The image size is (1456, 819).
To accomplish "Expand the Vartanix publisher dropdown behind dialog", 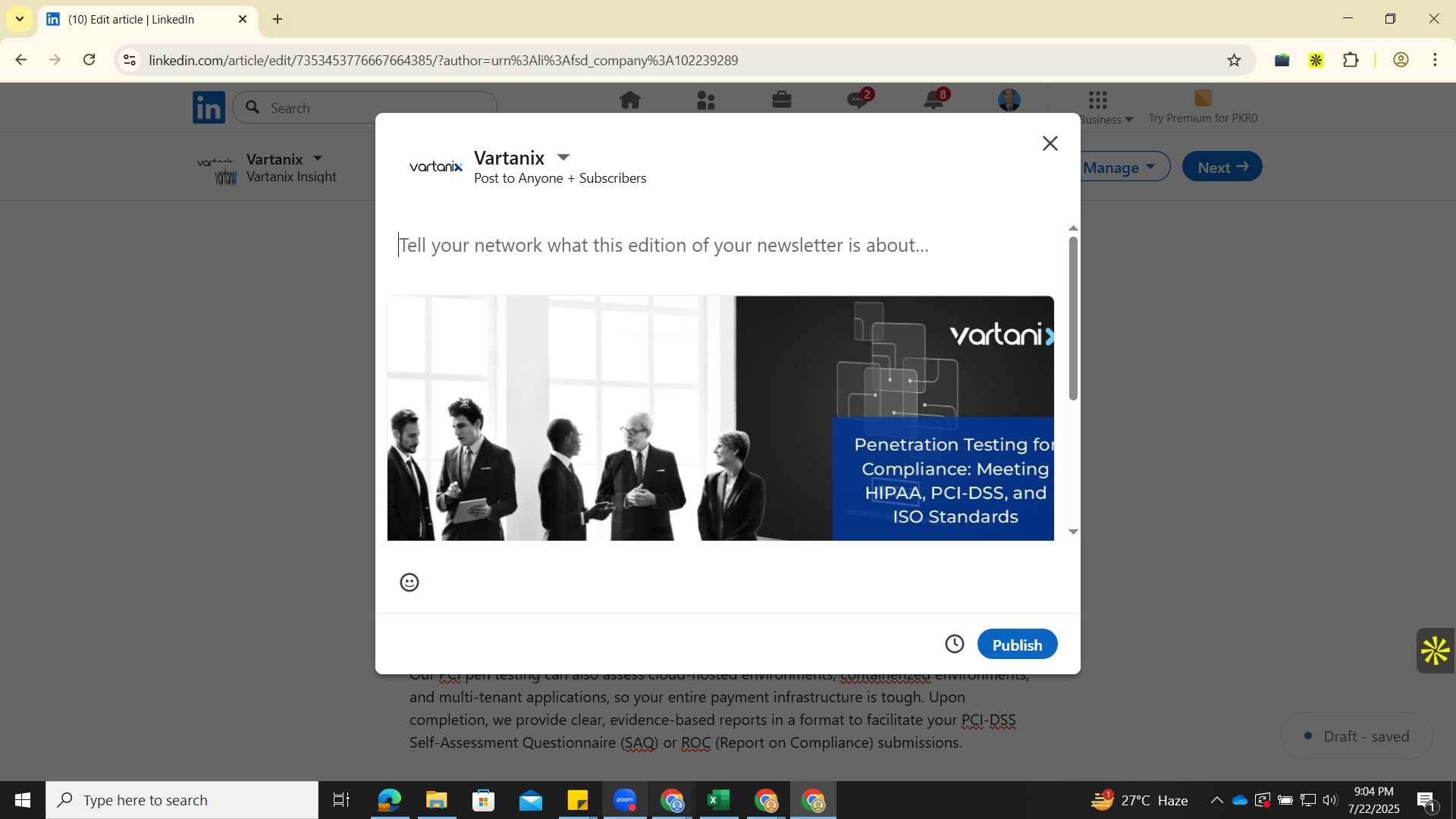I will 317,158.
